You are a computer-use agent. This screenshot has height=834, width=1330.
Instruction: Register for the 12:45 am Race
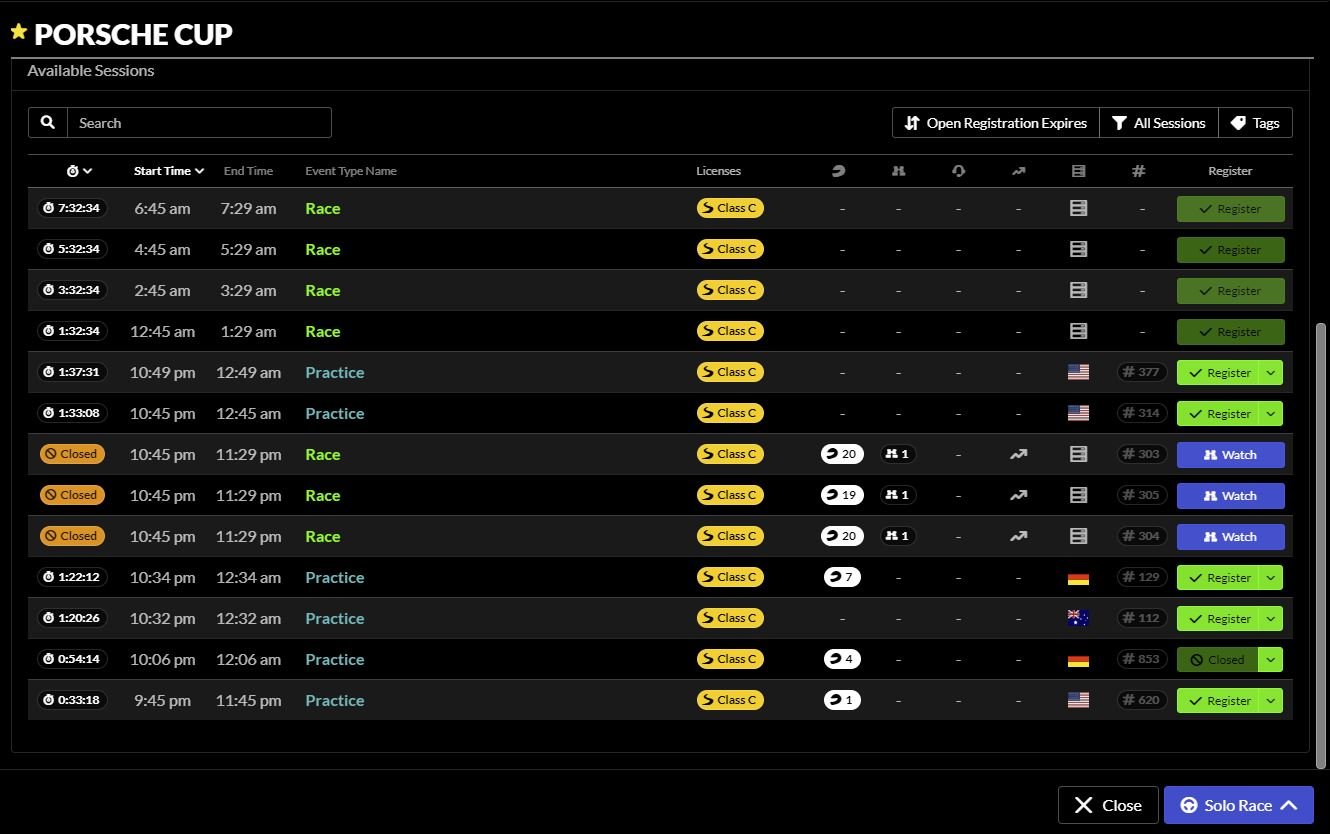1230,332
